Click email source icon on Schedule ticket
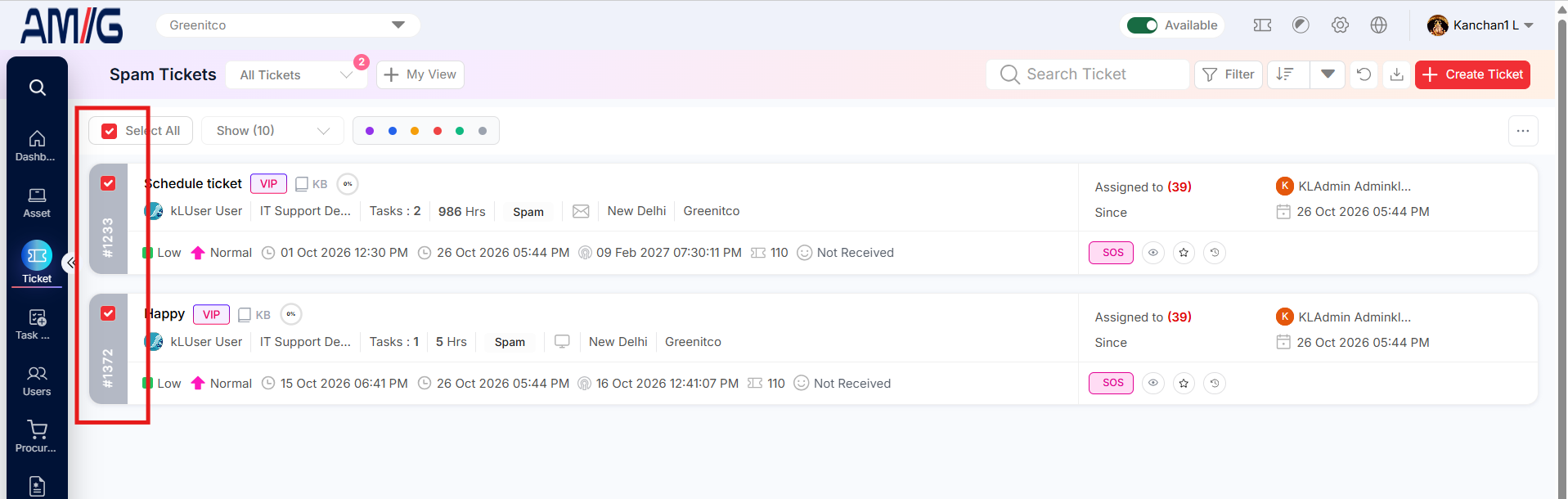The height and width of the screenshot is (499, 1568). coord(581,211)
